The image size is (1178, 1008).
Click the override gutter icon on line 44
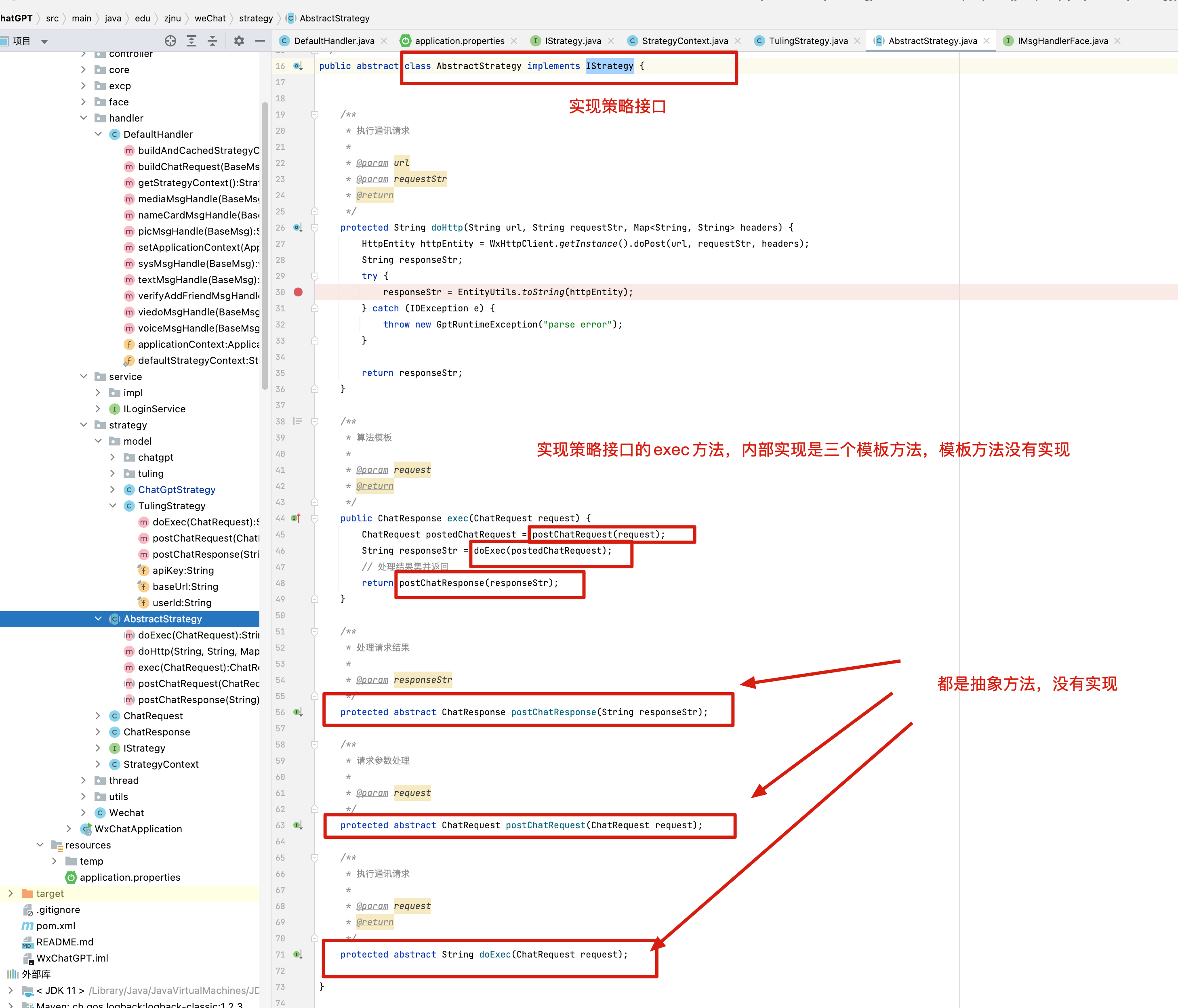pos(296,518)
